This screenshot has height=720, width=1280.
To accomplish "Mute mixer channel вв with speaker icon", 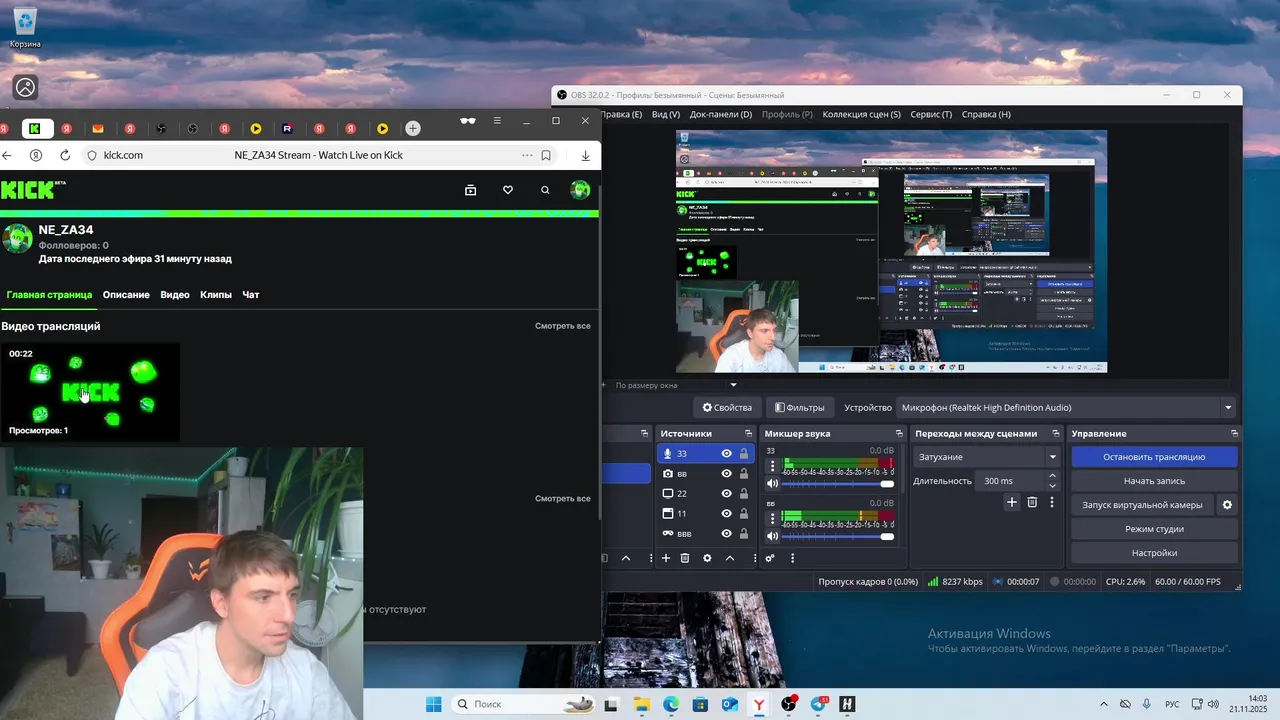I will [772, 537].
